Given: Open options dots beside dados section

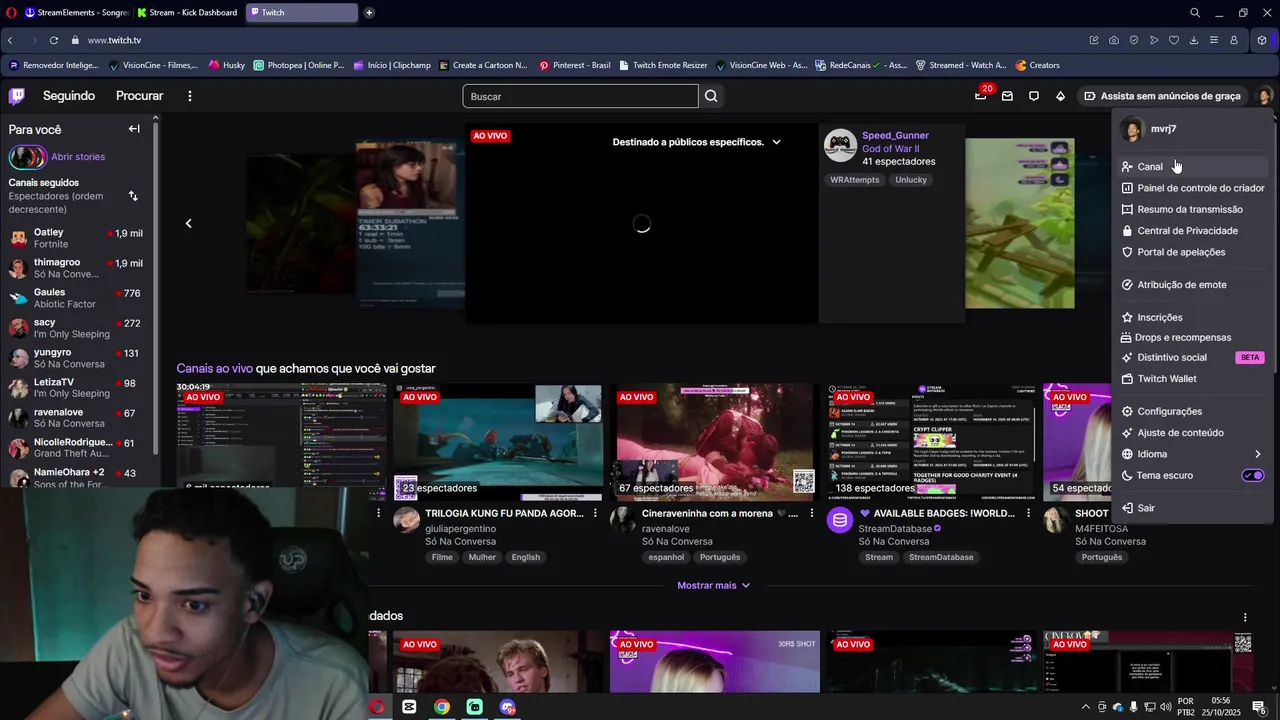Looking at the screenshot, I should click(1245, 617).
